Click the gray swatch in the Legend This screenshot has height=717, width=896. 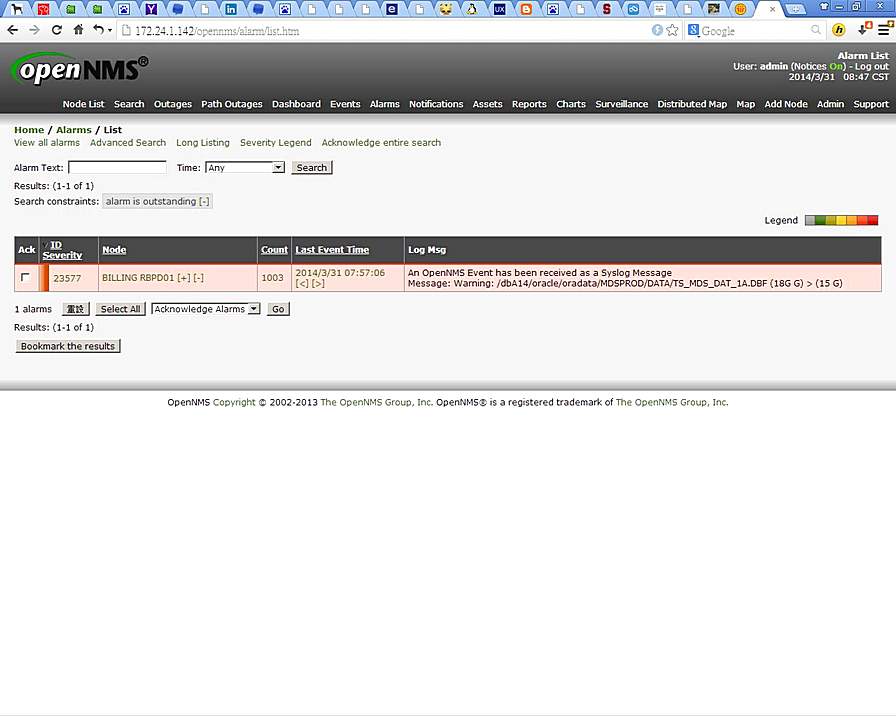[x=810, y=220]
